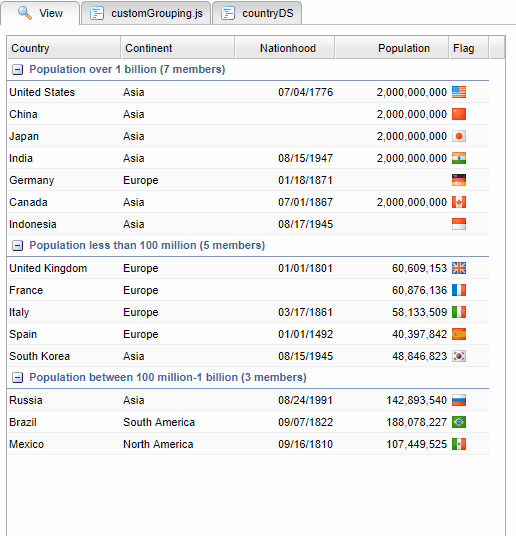Click the India flag icon
The height and width of the screenshot is (536, 516).
click(459, 158)
